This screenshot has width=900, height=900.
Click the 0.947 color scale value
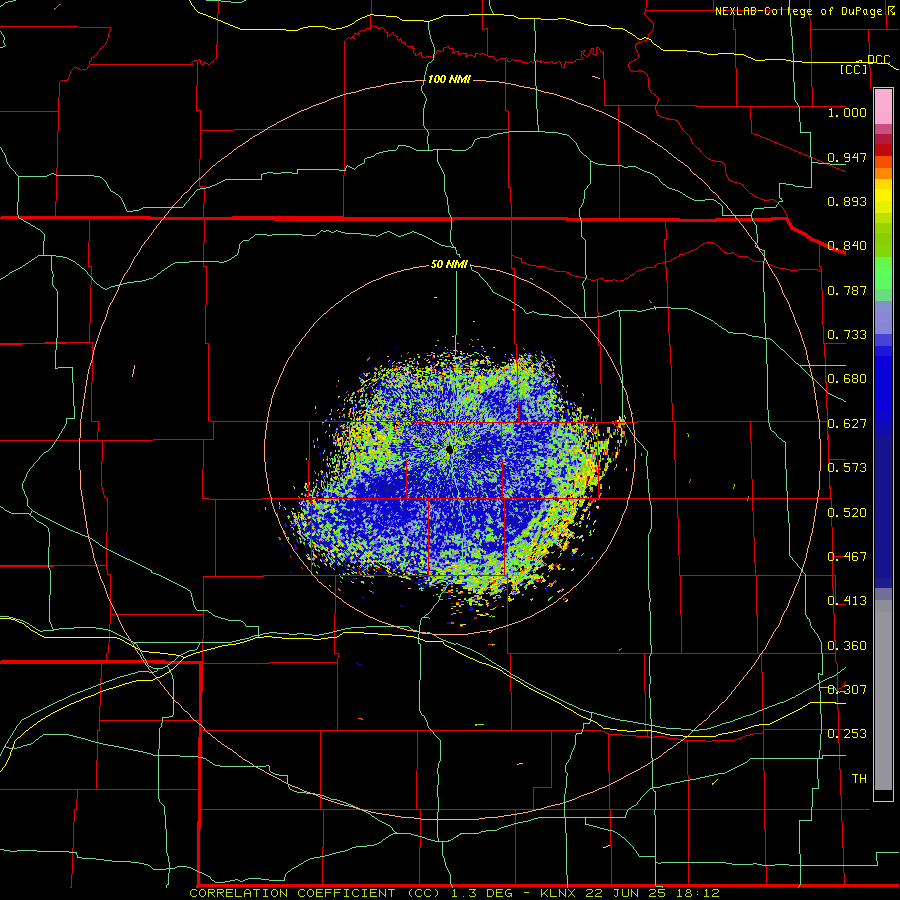(x=847, y=157)
